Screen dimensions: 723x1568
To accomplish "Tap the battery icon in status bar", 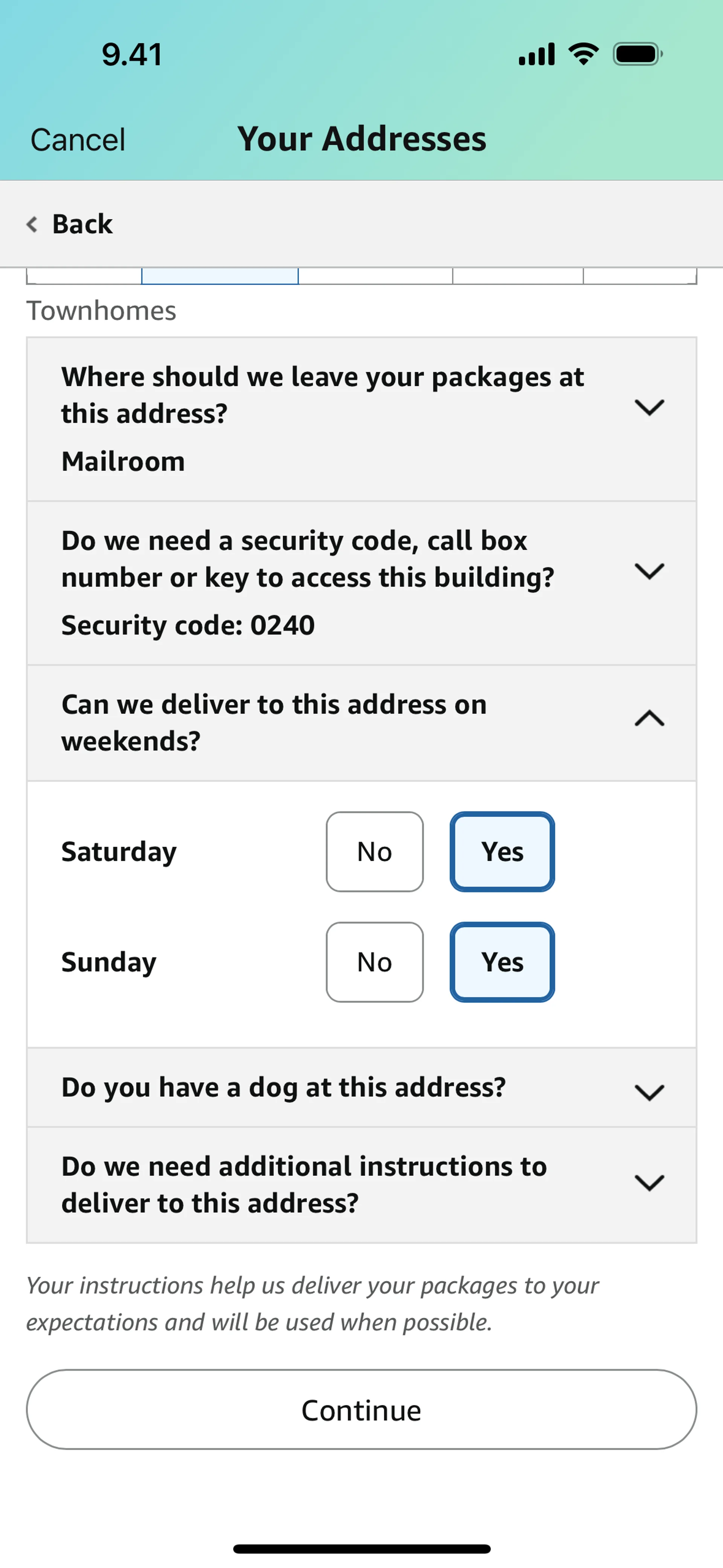I will 637,54.
